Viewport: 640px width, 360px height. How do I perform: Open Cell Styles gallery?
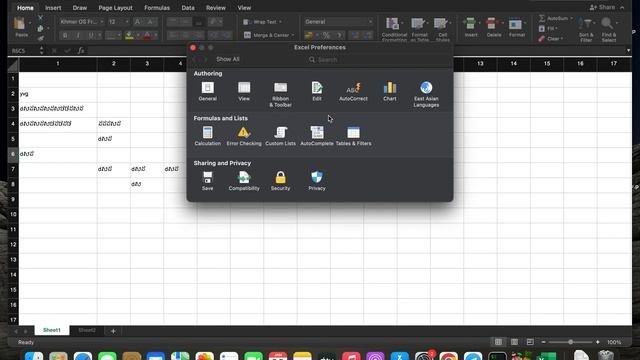coord(442,29)
